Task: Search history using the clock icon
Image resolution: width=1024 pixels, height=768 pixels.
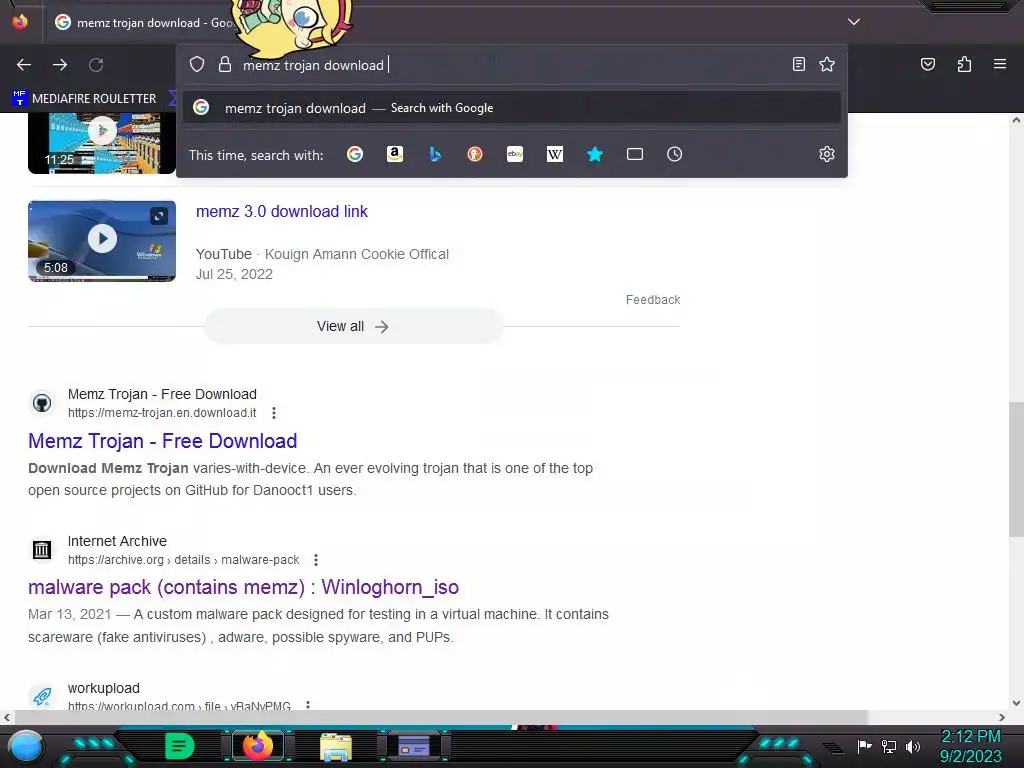Action: click(675, 154)
